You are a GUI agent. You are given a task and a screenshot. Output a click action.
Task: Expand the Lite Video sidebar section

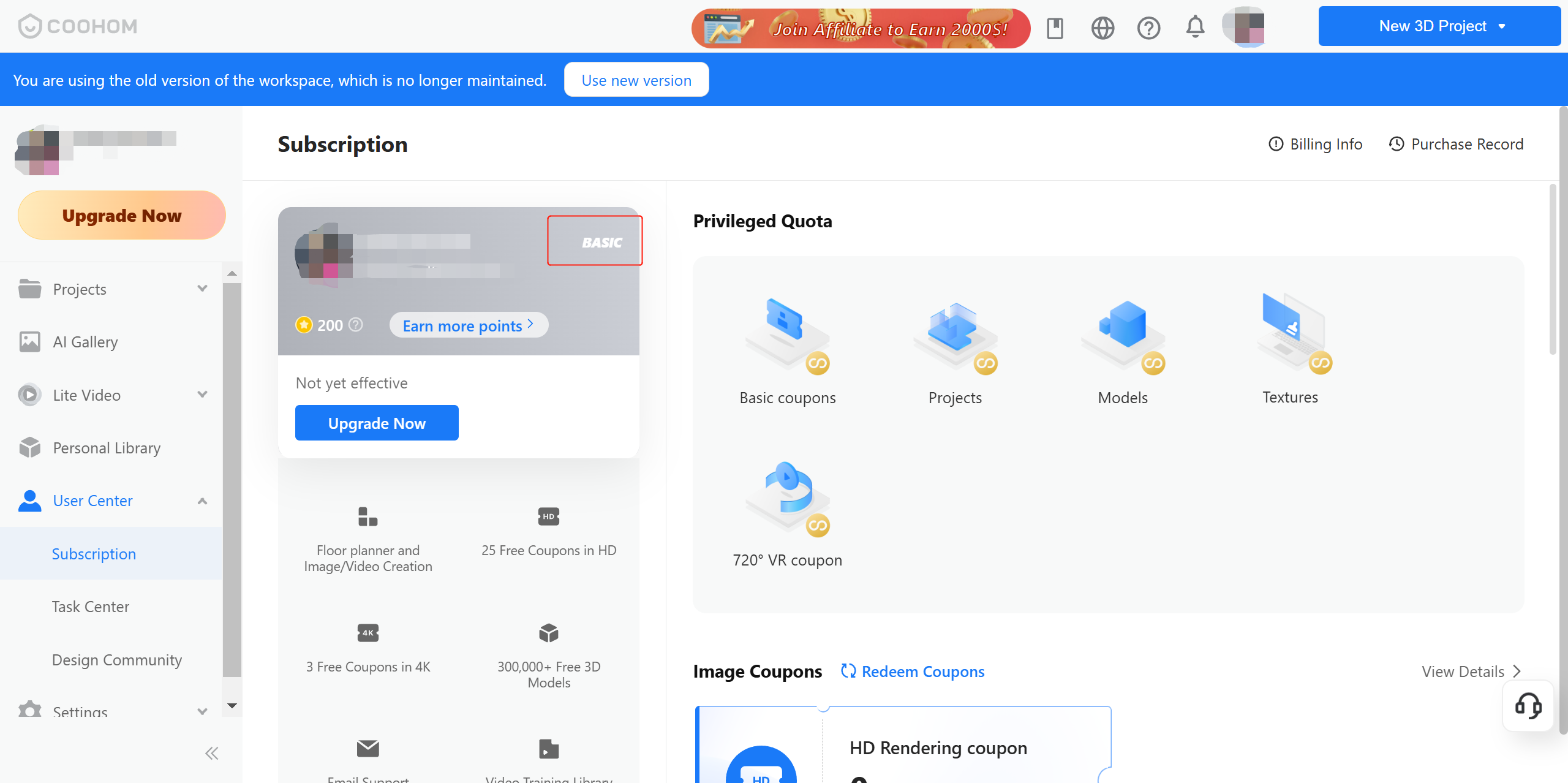coord(202,395)
